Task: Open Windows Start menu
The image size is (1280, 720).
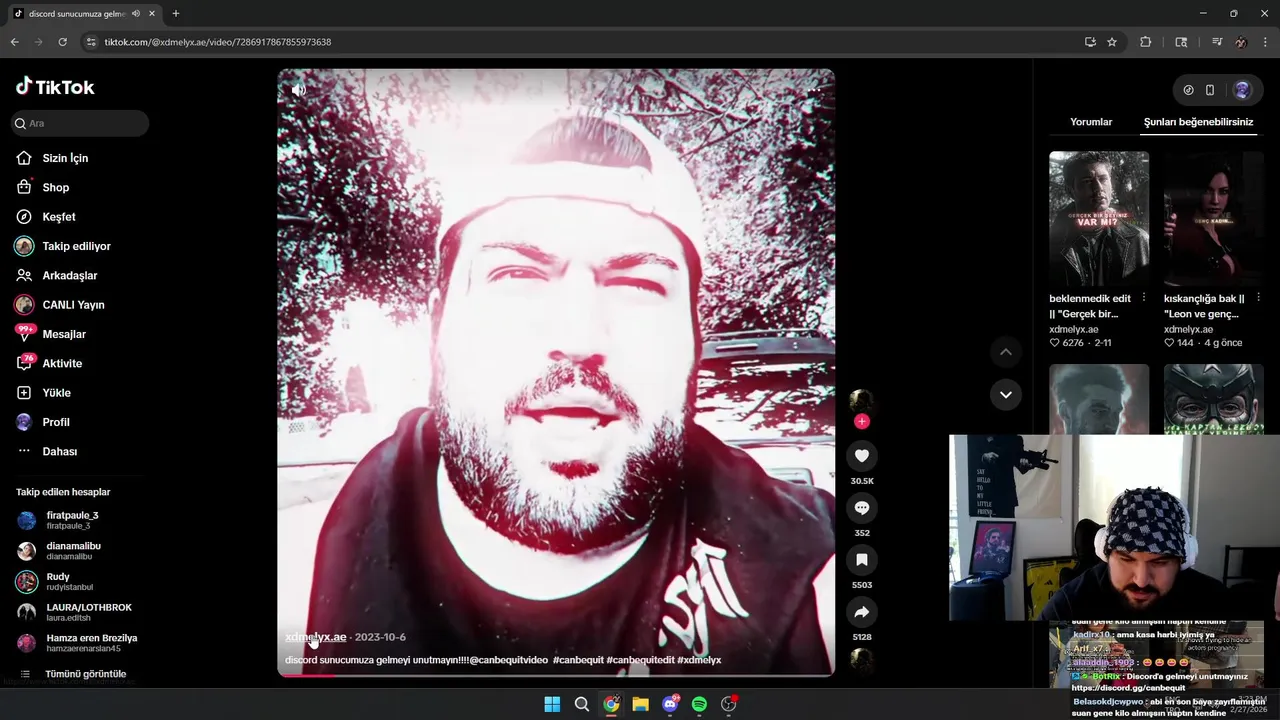Action: click(552, 704)
